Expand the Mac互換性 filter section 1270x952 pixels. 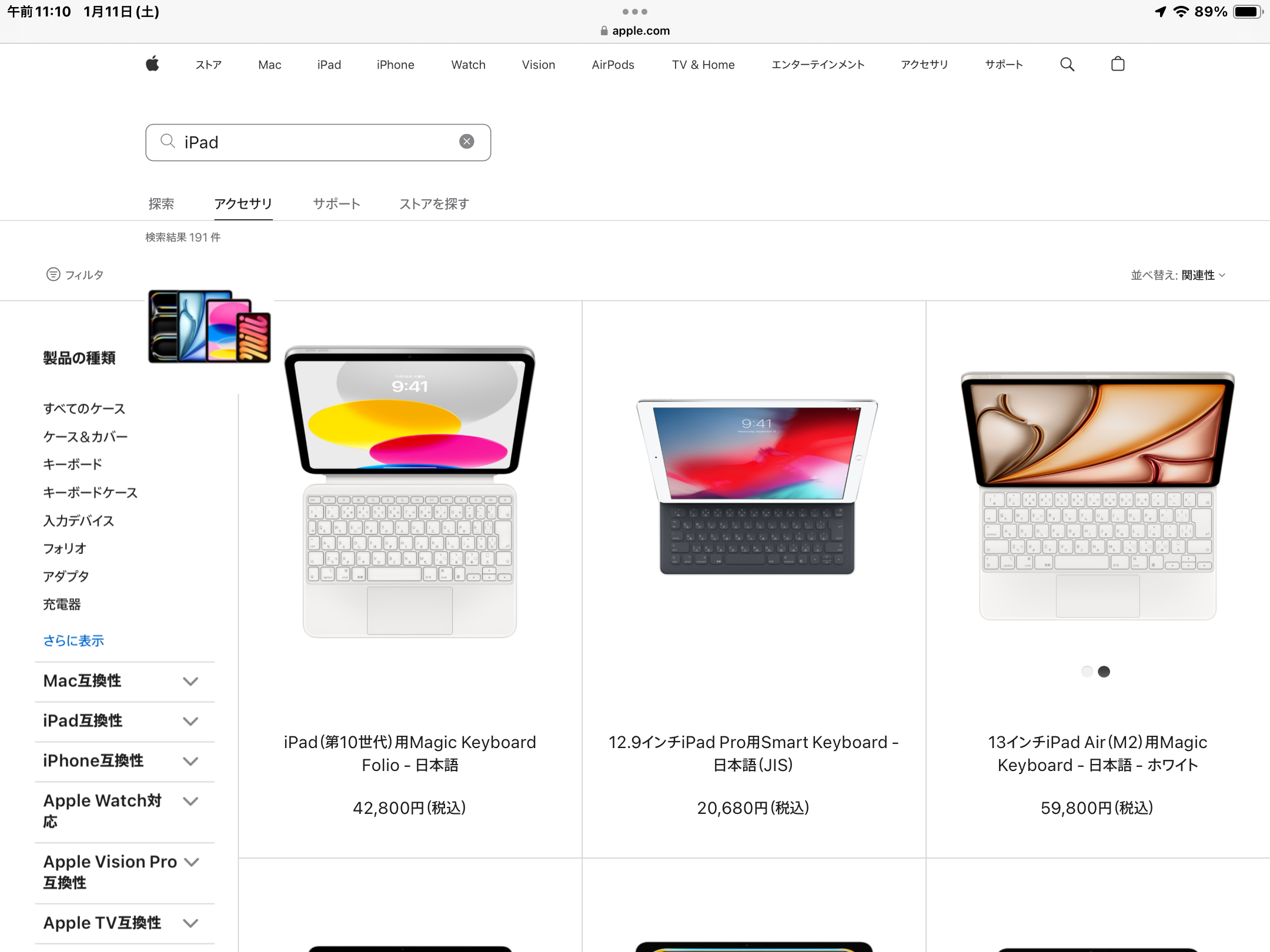point(190,681)
